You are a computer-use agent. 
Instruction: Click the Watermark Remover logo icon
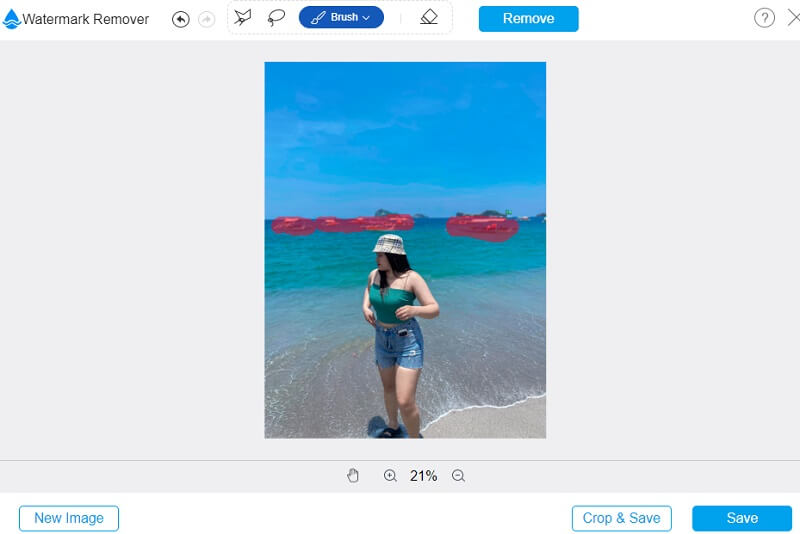(12, 19)
